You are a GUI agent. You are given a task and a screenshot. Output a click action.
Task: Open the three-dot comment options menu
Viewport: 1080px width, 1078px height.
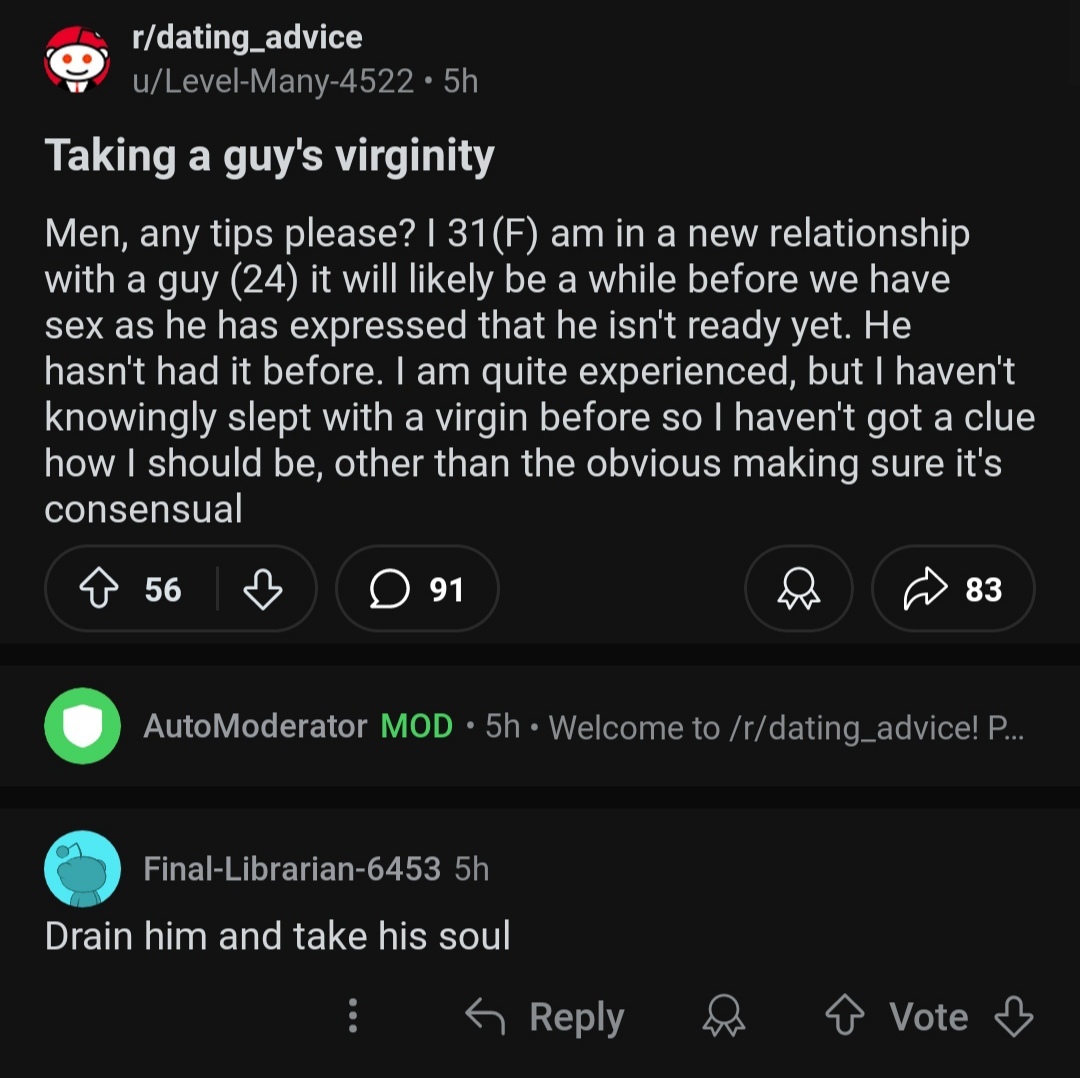coord(352,1017)
